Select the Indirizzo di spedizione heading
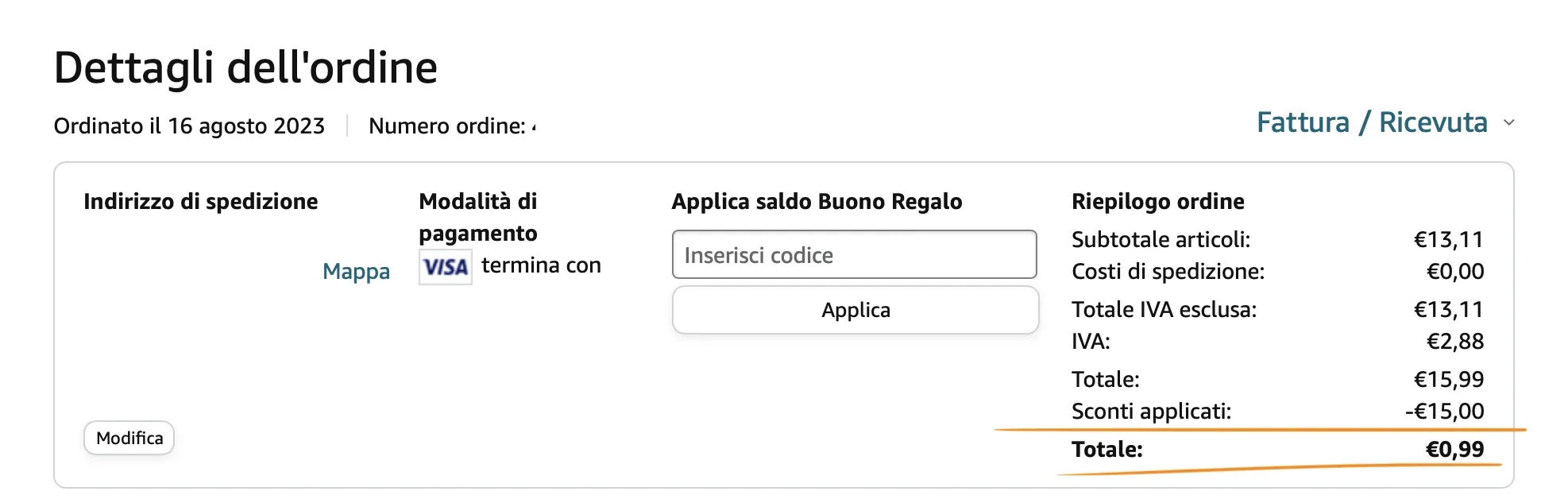 click(x=200, y=201)
